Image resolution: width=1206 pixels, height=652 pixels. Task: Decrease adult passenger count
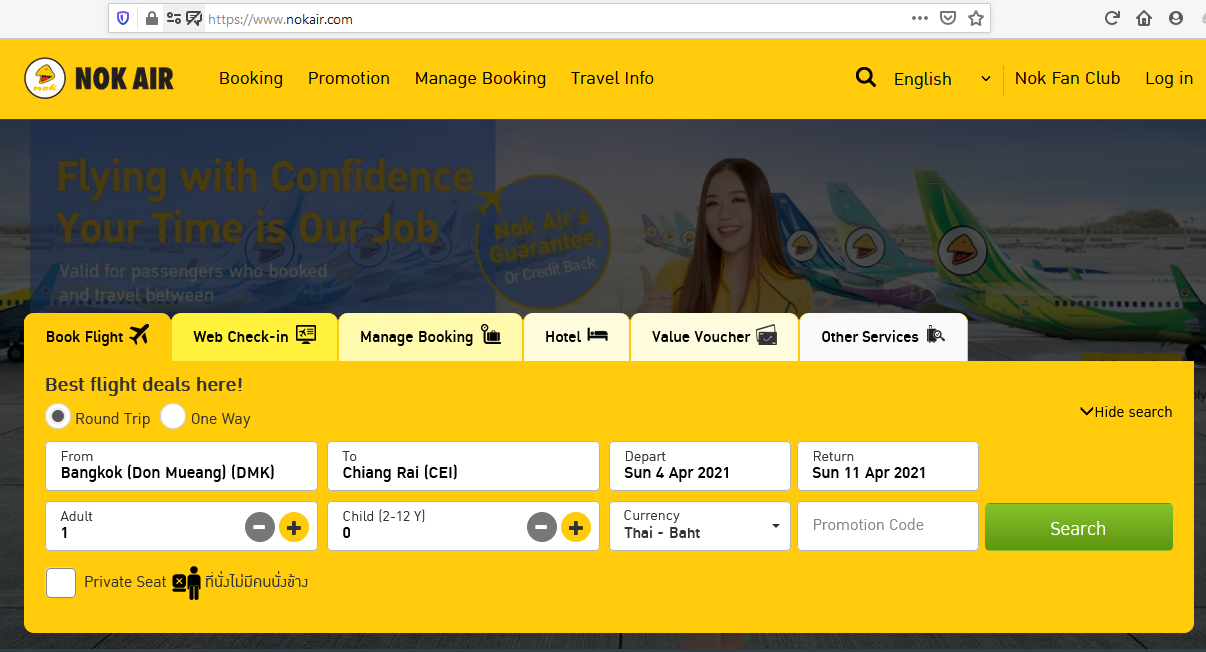pyautogui.click(x=260, y=526)
